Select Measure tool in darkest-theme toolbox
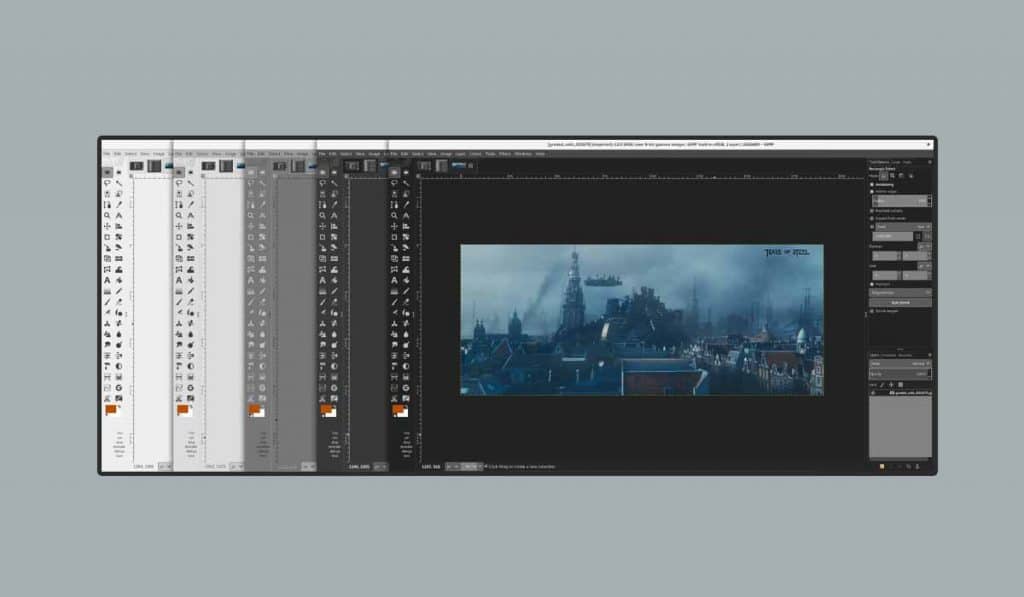 (406, 216)
